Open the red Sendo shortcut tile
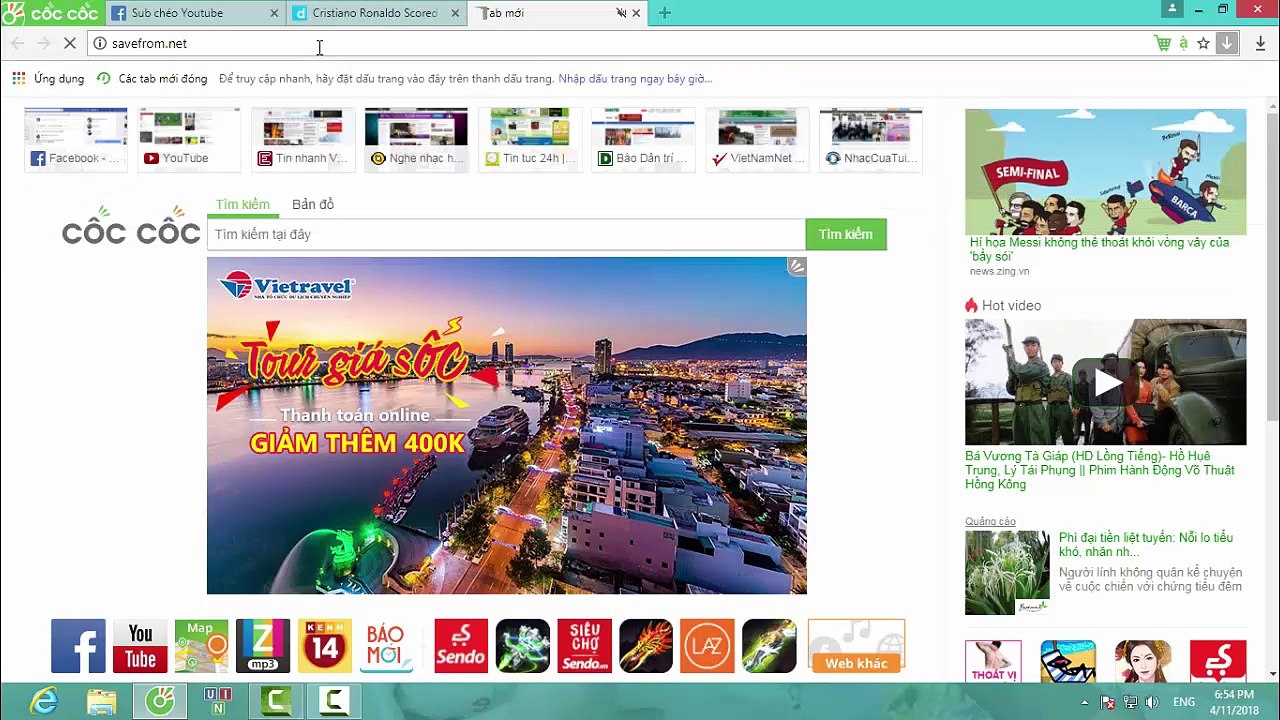The image size is (1280, 720). (x=461, y=646)
